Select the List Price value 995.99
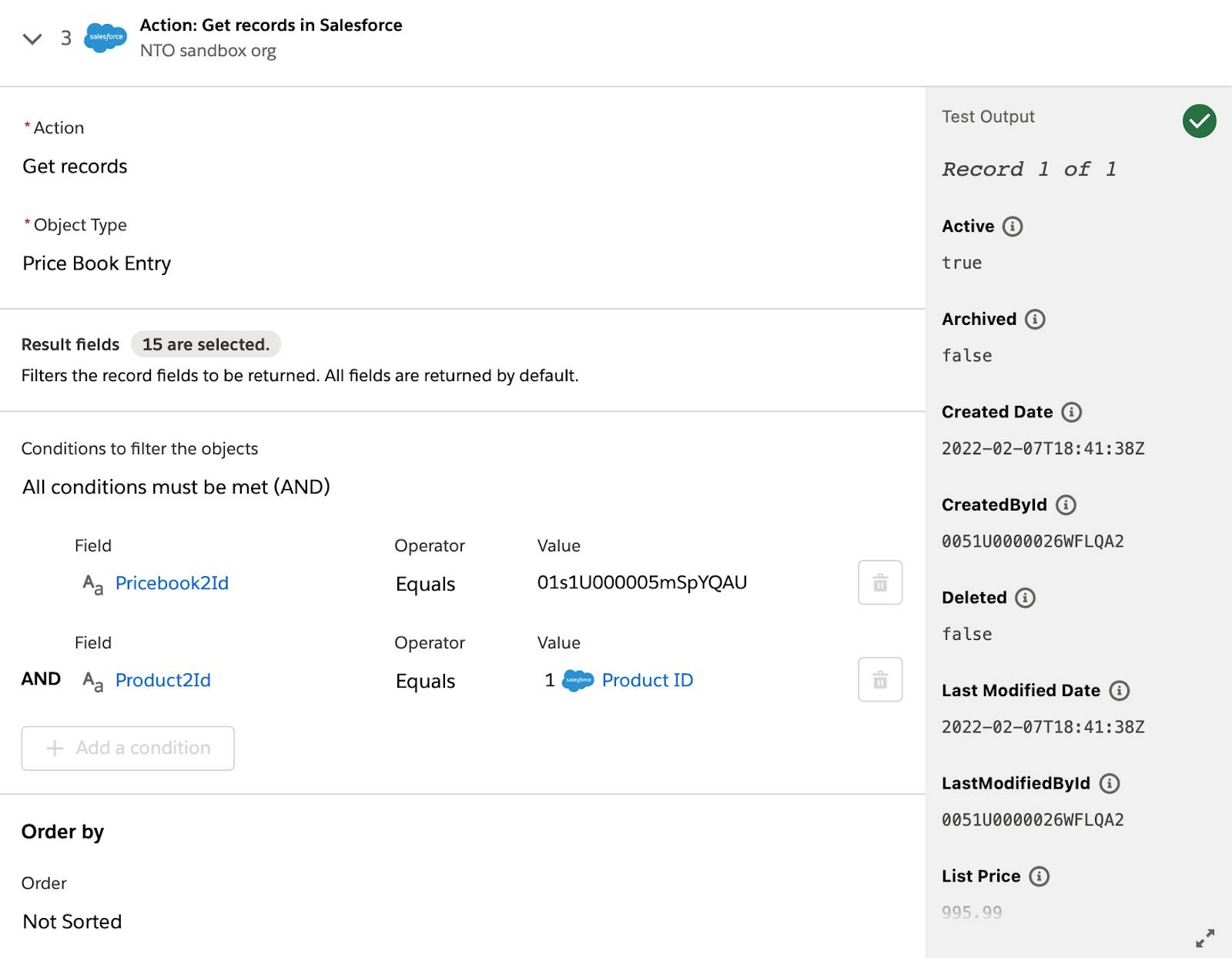Image resolution: width=1232 pixels, height=958 pixels. (x=972, y=913)
